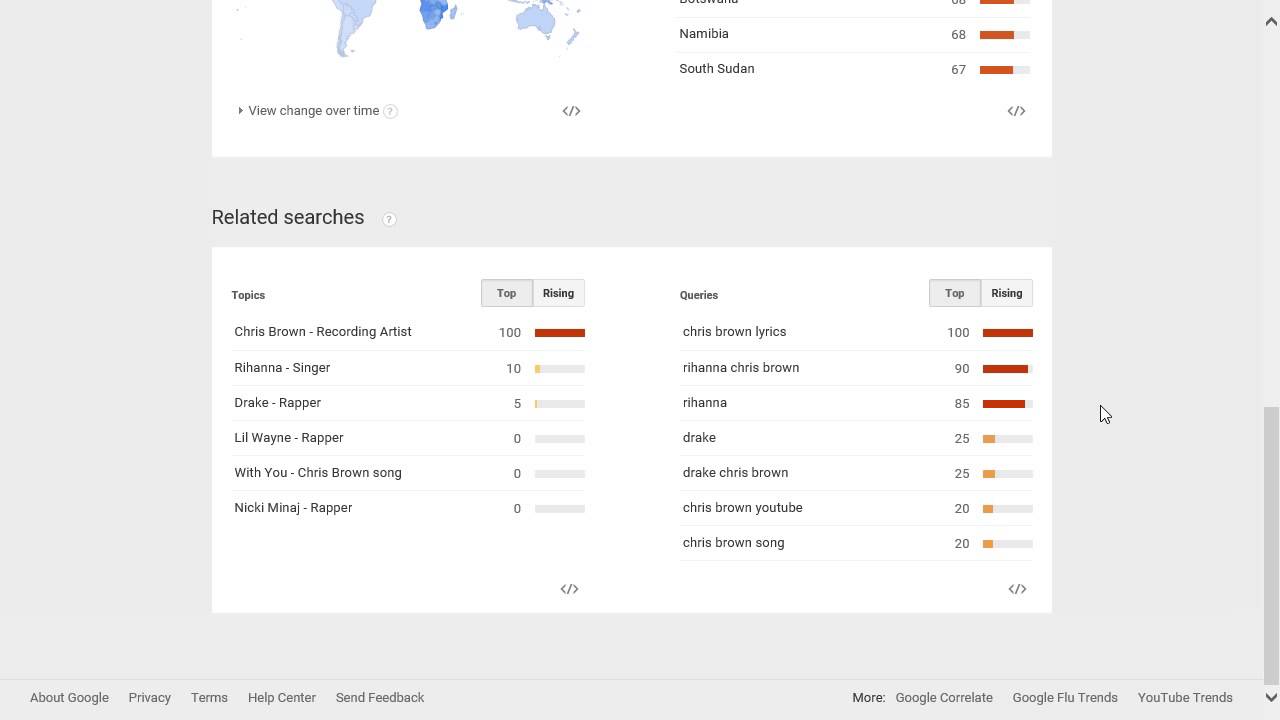Image resolution: width=1280 pixels, height=720 pixels.
Task: Click embed icon under Topics list
Action: tap(569, 589)
